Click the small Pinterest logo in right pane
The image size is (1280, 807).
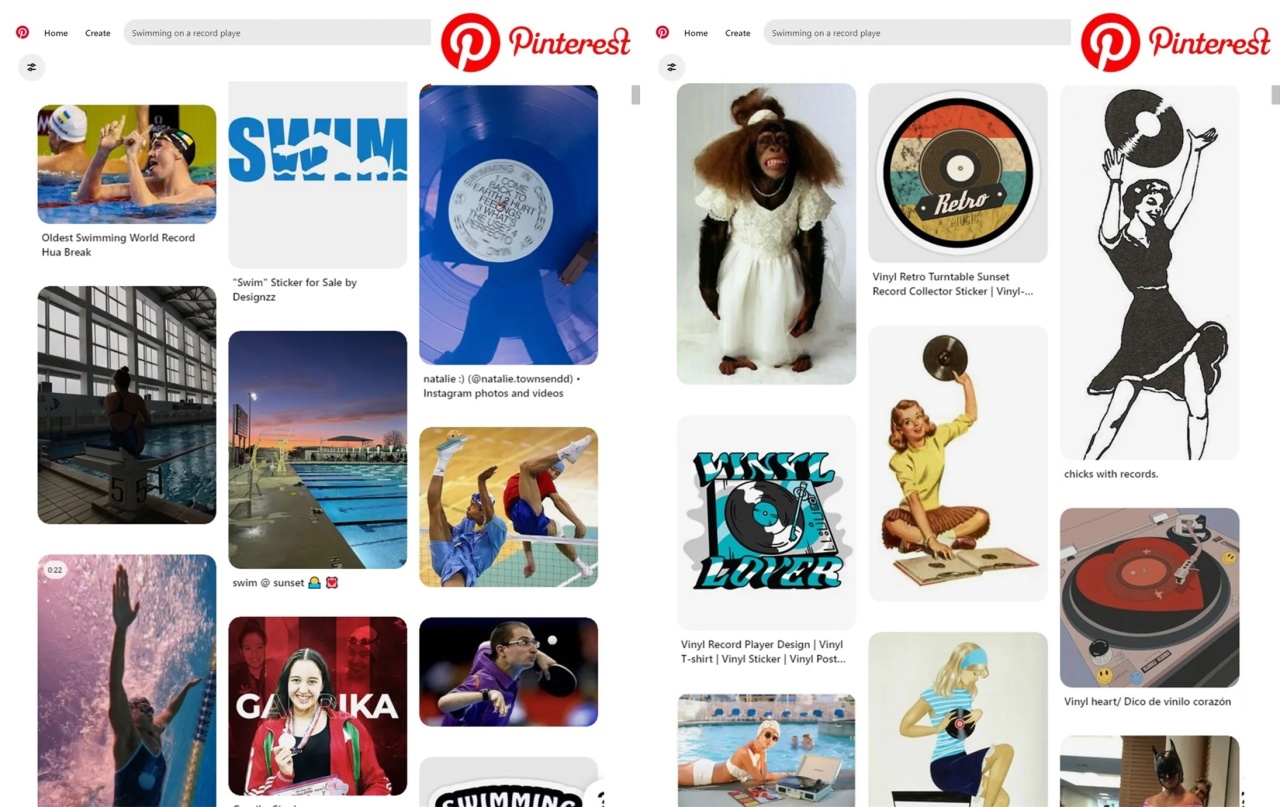pyautogui.click(x=662, y=32)
